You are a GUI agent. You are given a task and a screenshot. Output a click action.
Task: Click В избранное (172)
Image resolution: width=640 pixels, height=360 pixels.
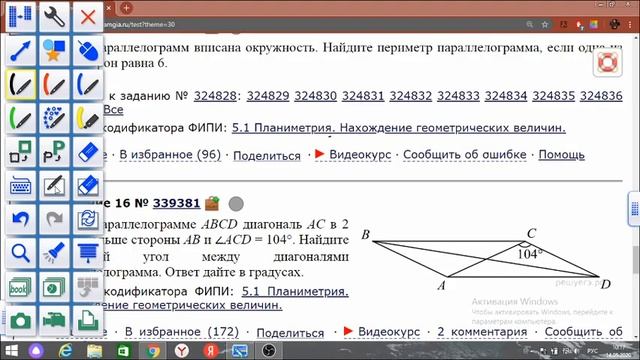tap(182, 332)
